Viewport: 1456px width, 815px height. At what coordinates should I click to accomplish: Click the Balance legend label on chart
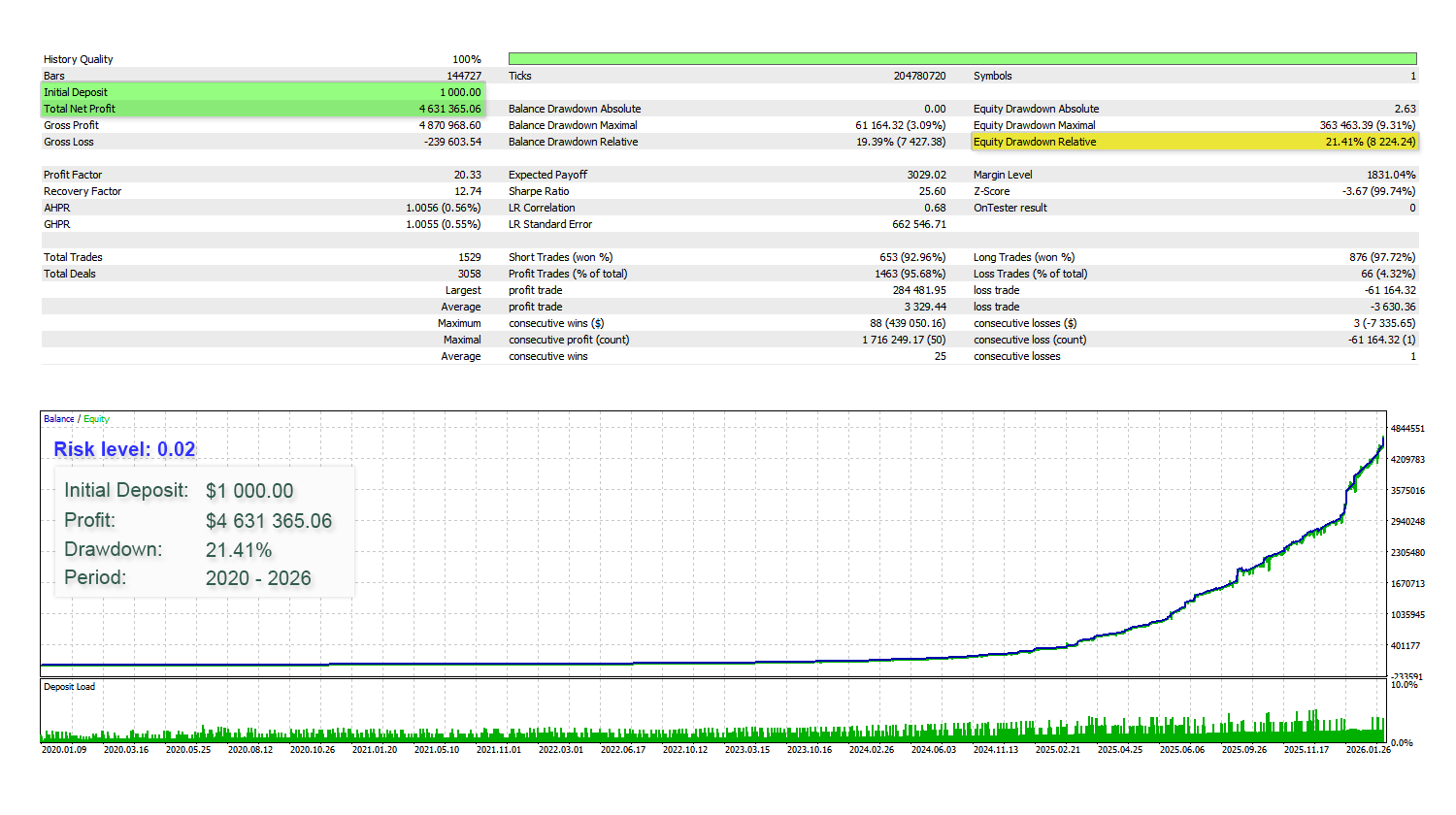tap(58, 419)
